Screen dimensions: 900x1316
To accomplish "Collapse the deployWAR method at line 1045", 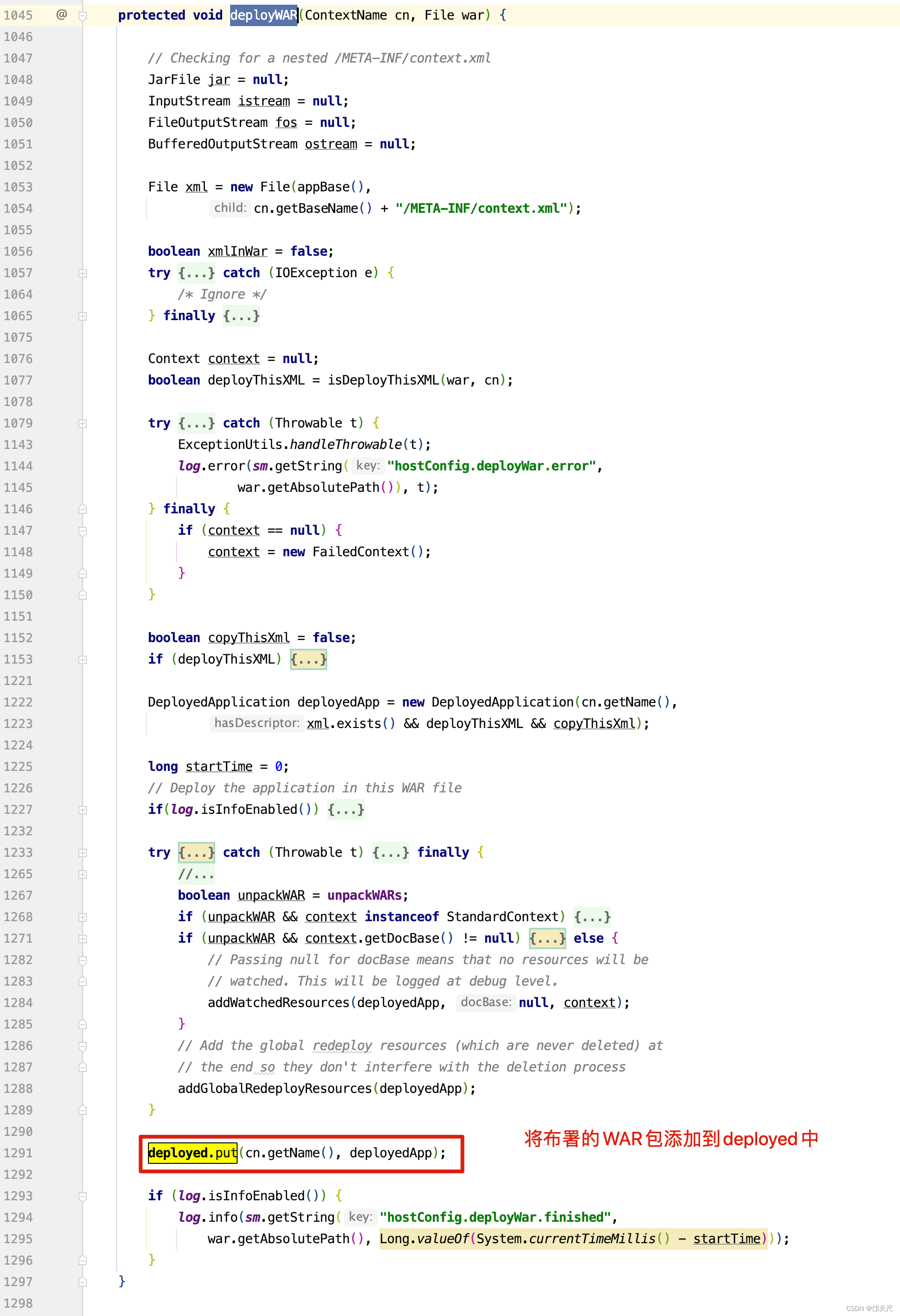I will point(83,16).
